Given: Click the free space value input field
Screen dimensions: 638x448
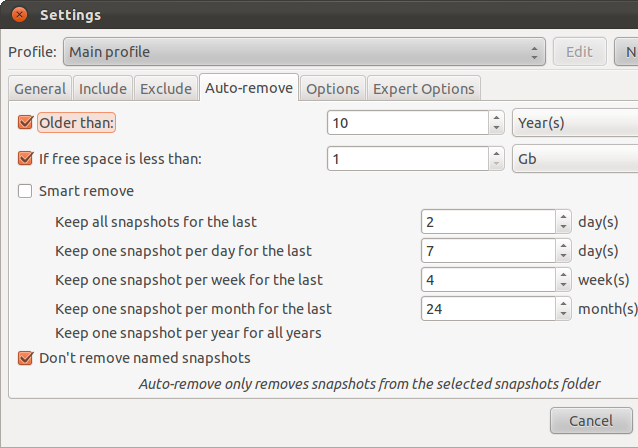Looking at the screenshot, I should click(407, 158).
